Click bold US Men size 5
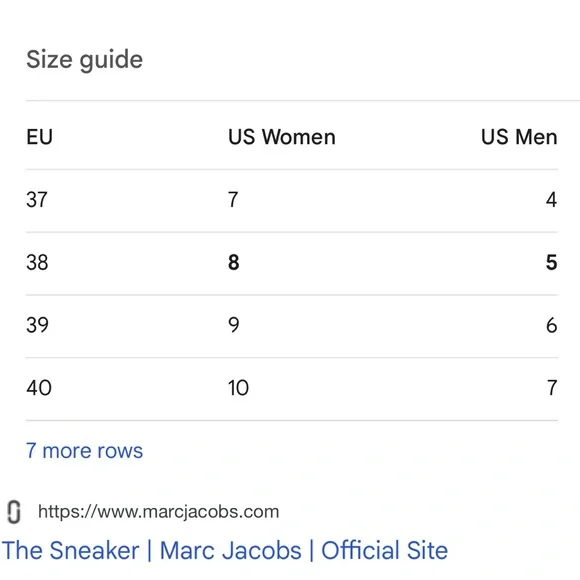 [x=552, y=263]
